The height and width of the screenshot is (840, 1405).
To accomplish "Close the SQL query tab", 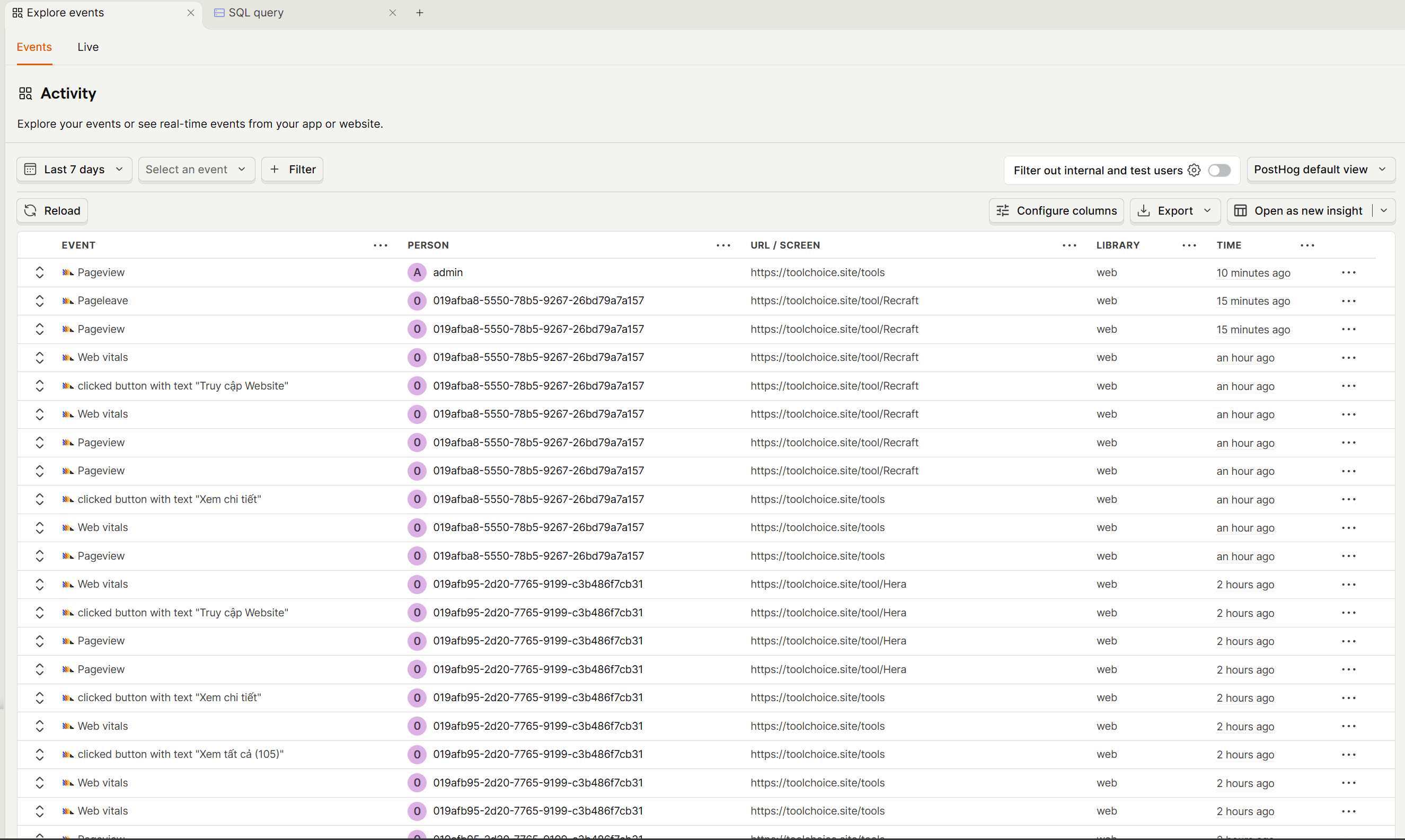I will tap(392, 13).
